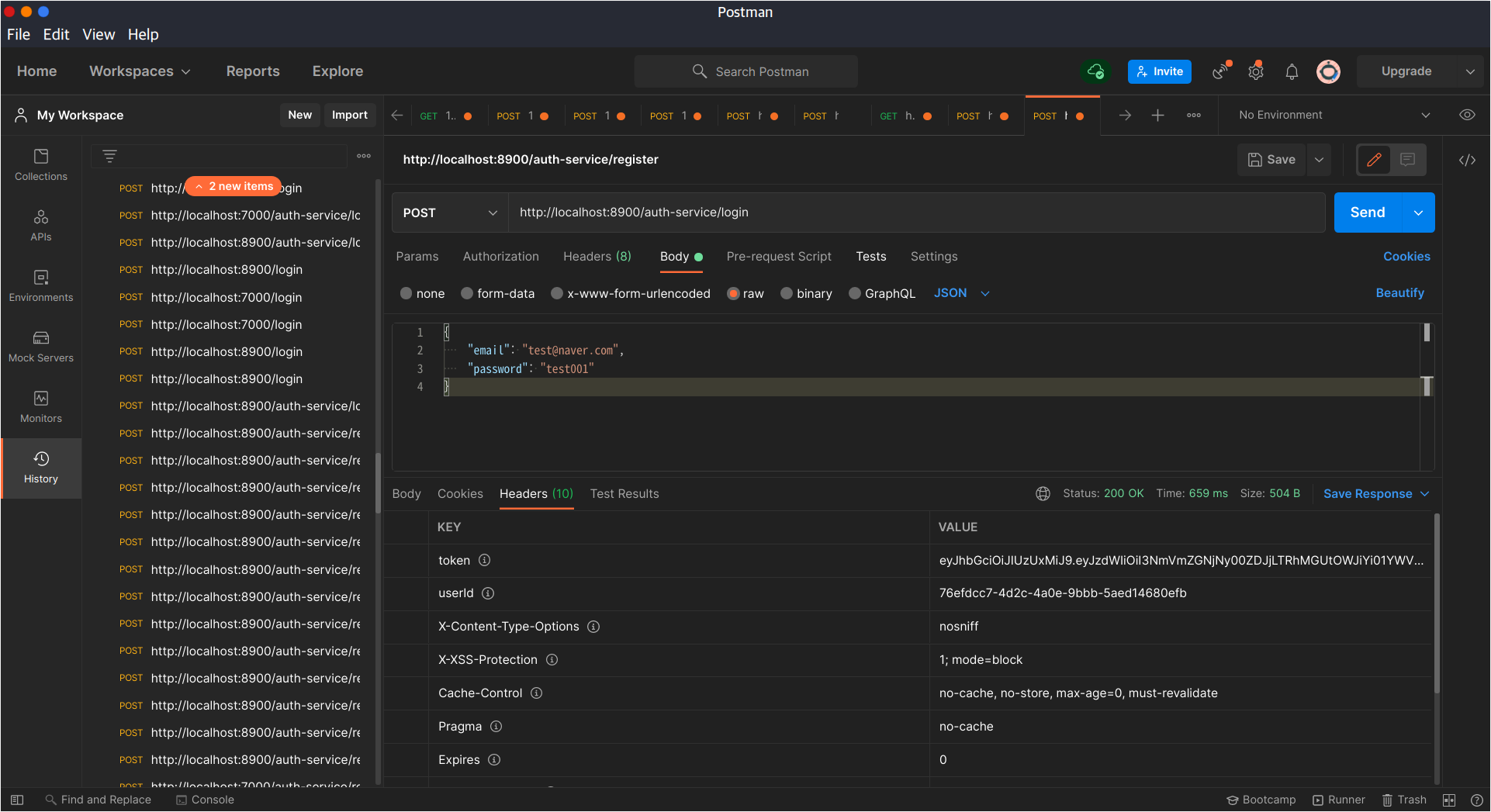Image resolution: width=1491 pixels, height=812 pixels.
Task: Click the Import button
Action: (350, 115)
